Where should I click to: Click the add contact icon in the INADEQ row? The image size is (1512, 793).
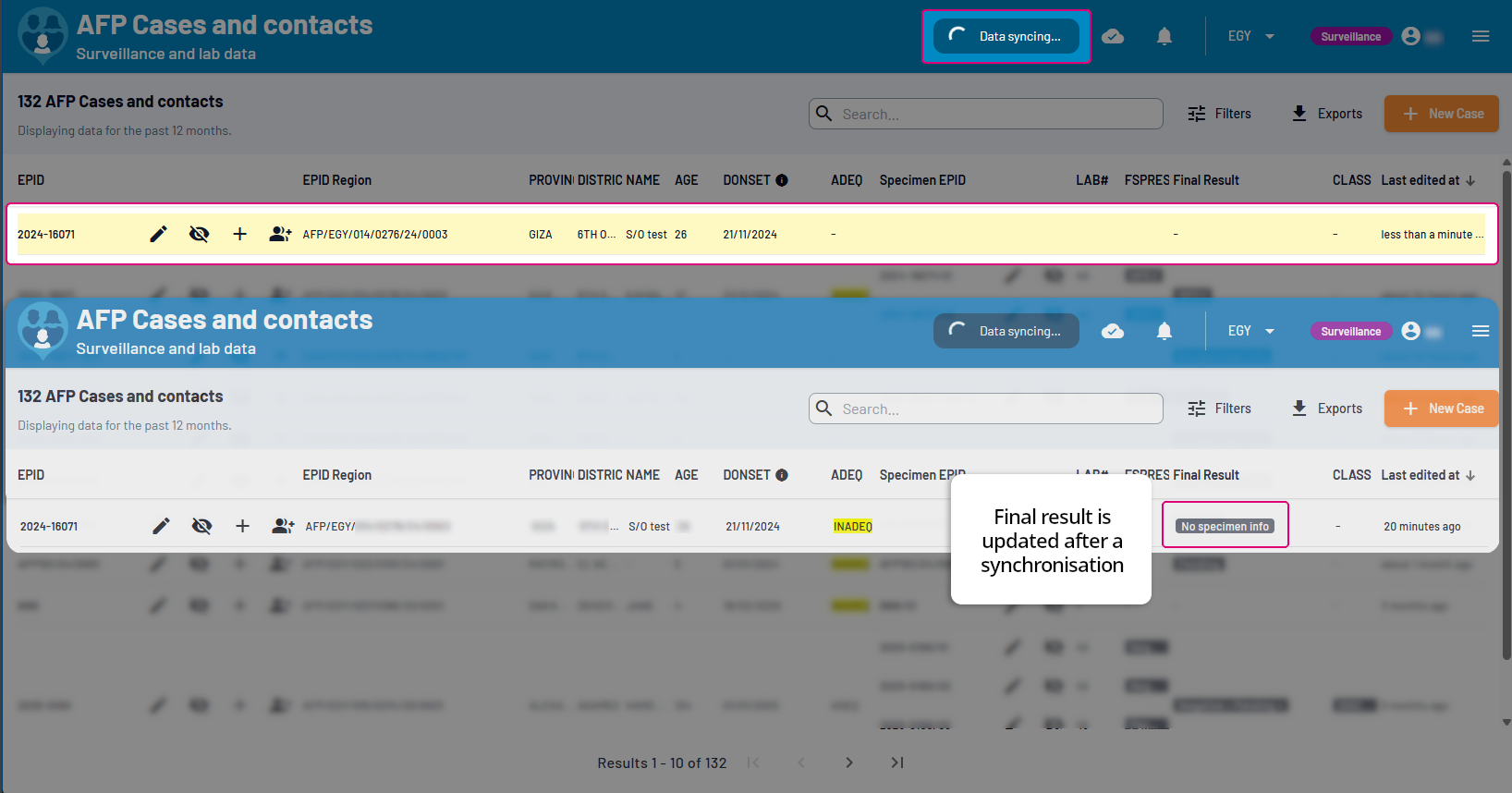point(283,526)
